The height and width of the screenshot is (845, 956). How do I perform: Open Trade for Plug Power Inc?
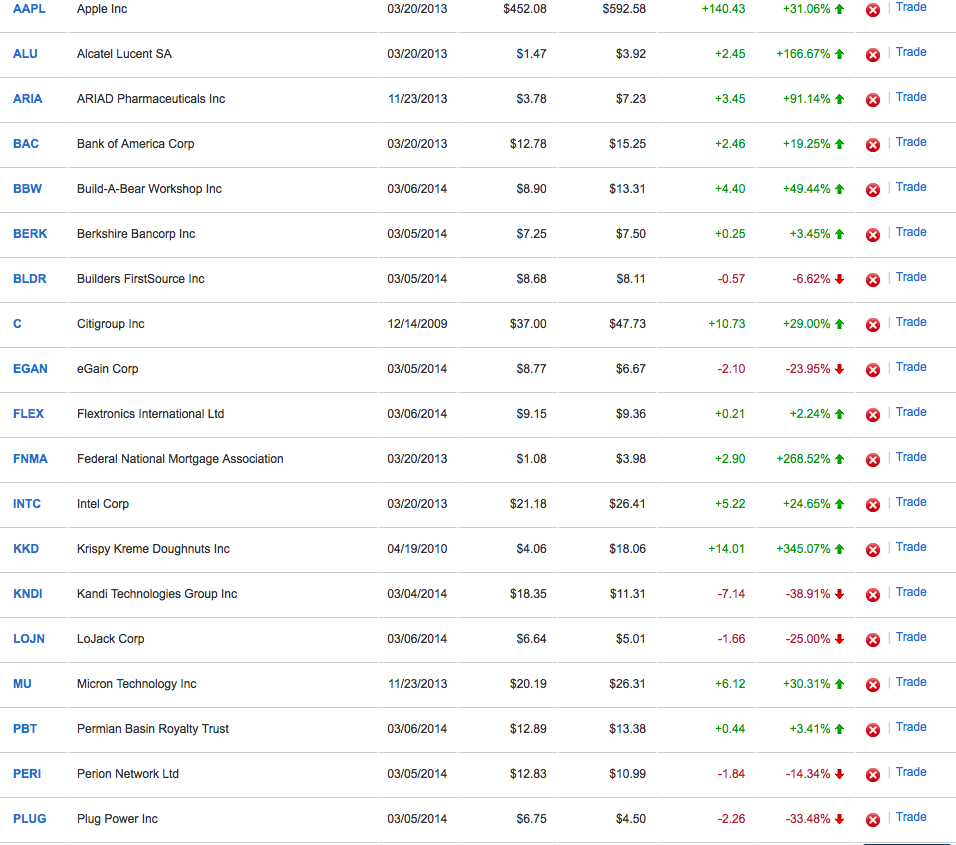point(911,818)
